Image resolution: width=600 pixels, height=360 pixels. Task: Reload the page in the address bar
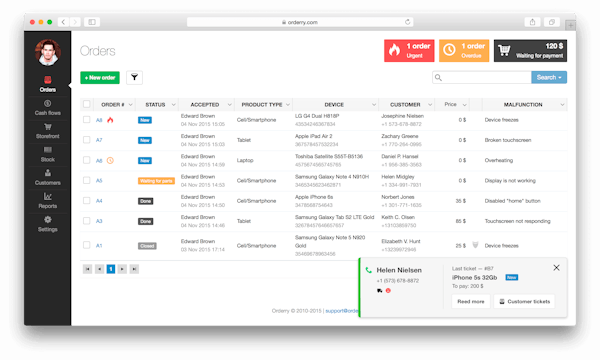point(408,22)
